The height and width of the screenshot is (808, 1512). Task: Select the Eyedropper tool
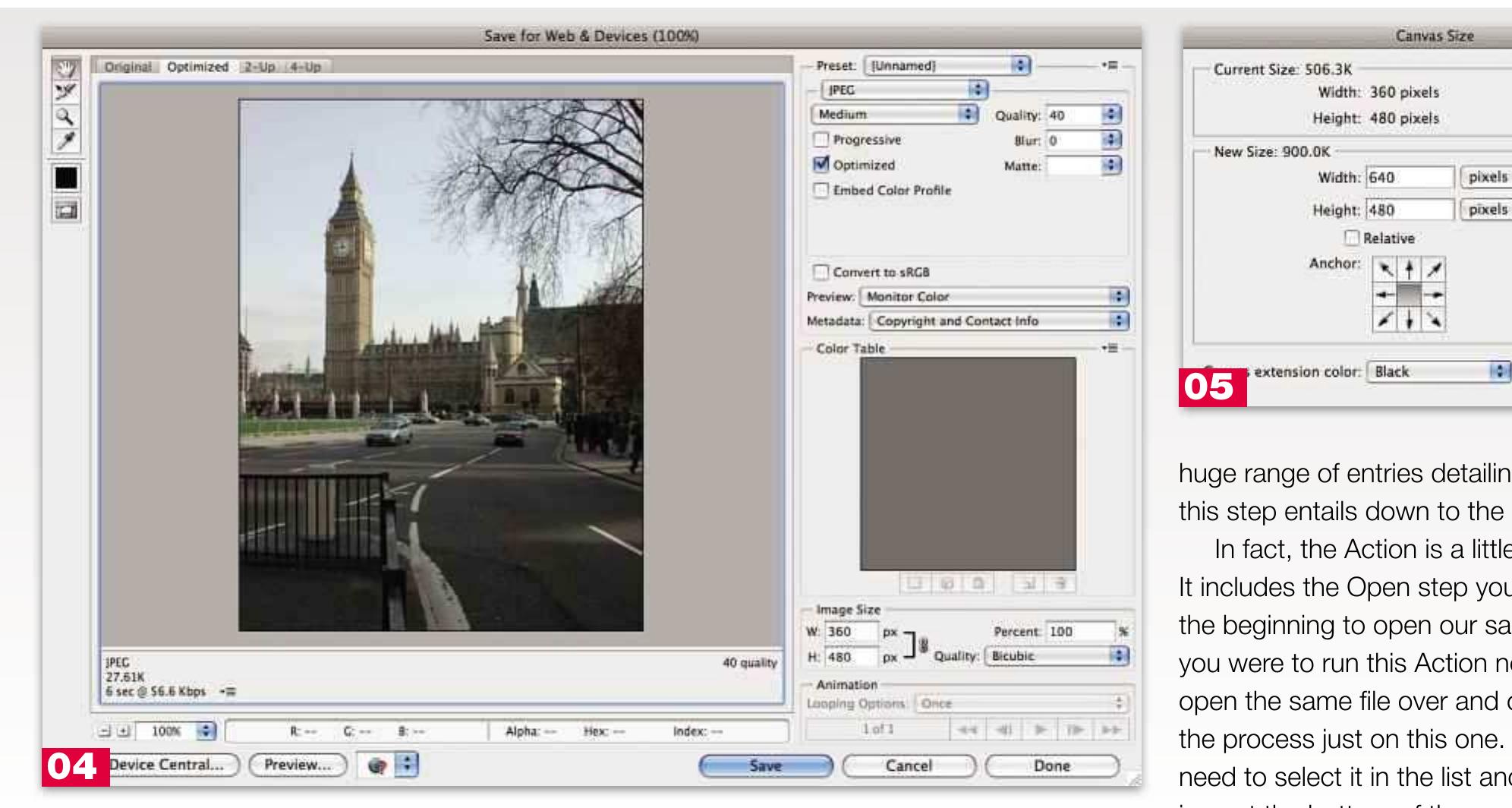[x=66, y=140]
